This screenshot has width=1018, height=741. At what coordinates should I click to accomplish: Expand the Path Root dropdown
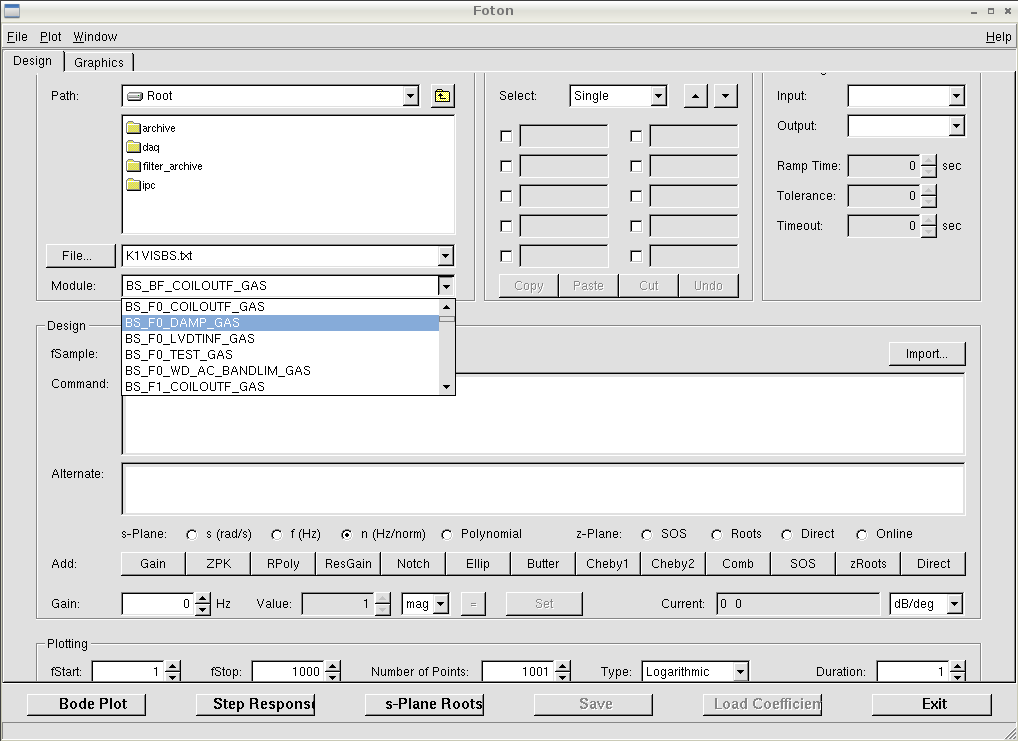(410, 96)
